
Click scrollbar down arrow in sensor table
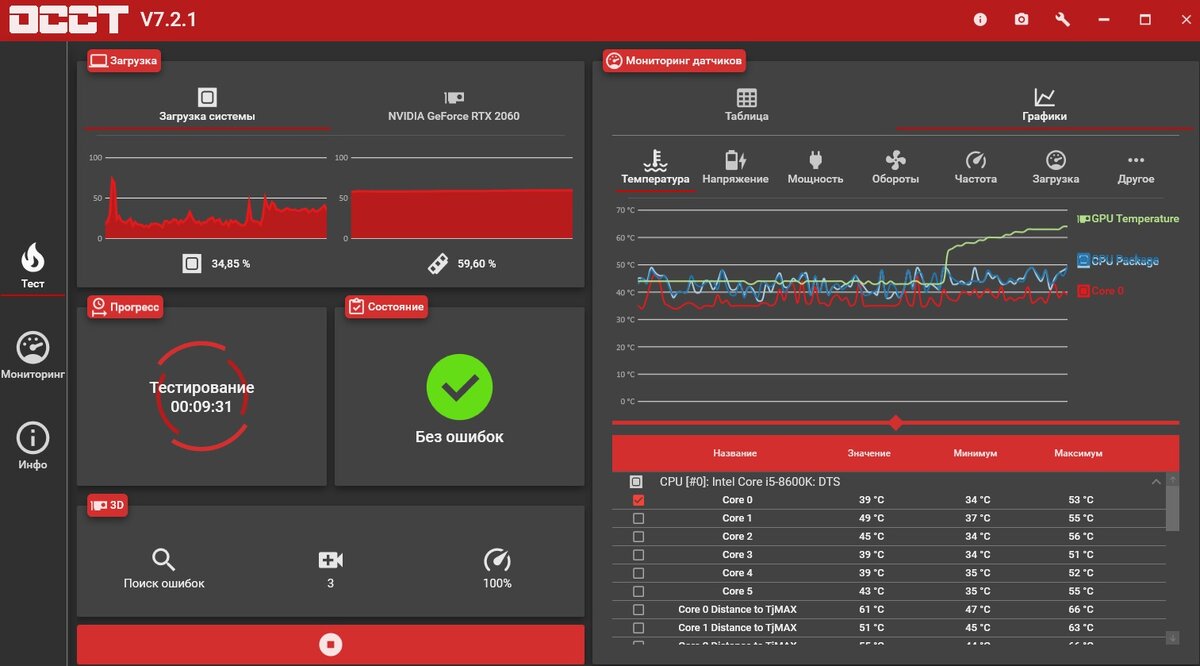(1172, 637)
